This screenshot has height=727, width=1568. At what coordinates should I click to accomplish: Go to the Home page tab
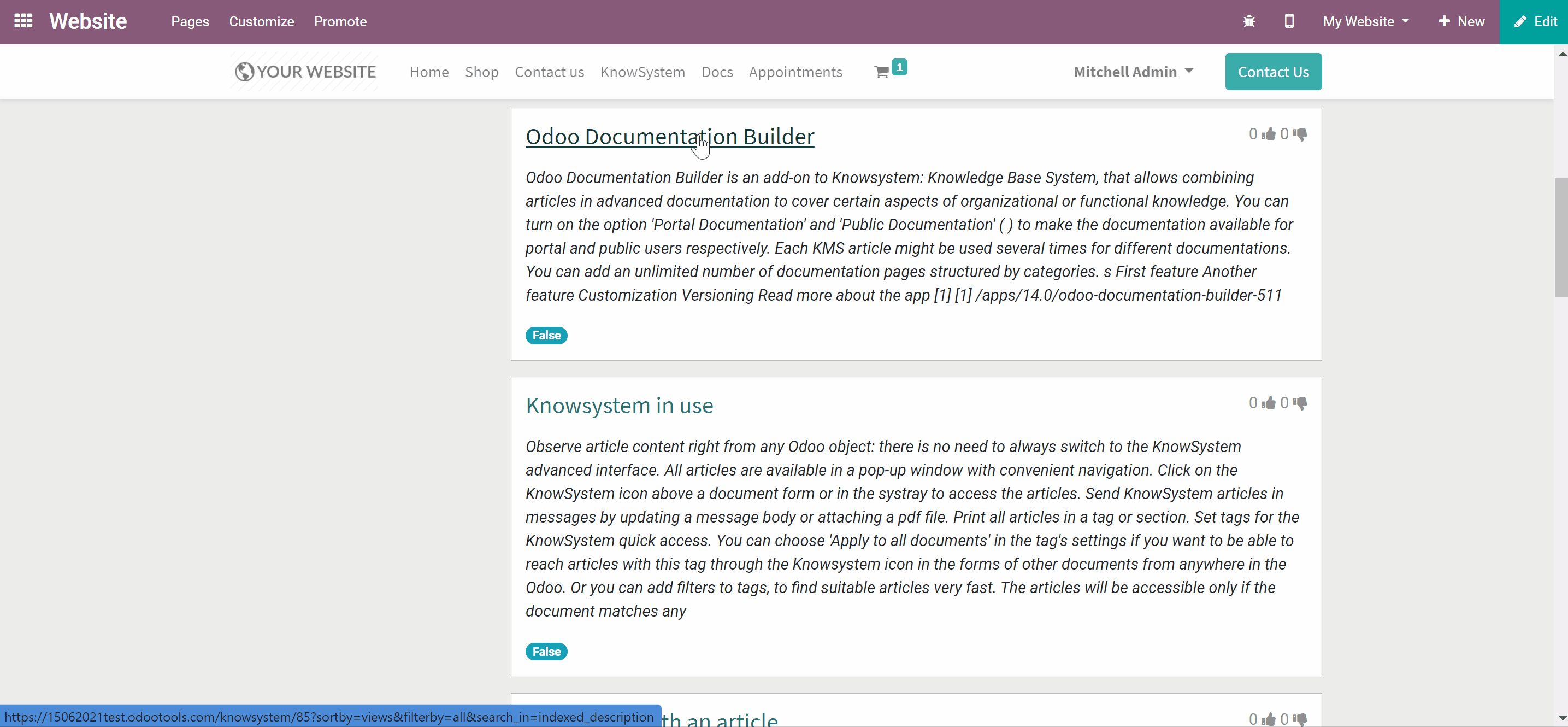[x=429, y=72]
